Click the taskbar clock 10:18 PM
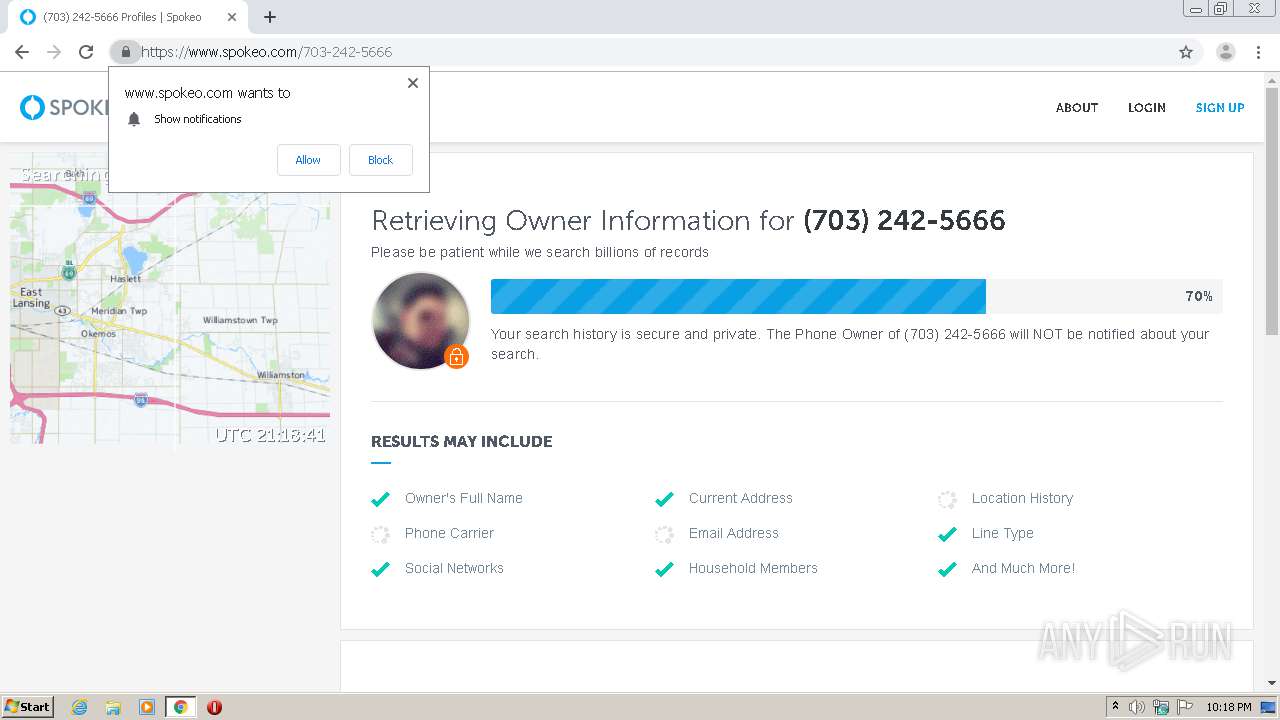Screen dimensions: 1280x720 tap(1229, 707)
